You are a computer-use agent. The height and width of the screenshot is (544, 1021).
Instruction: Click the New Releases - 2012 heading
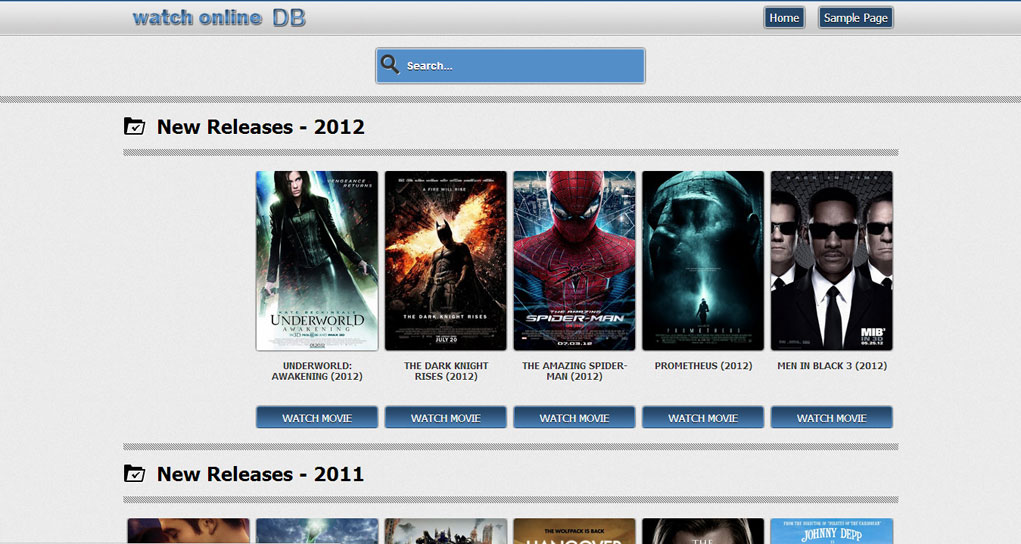click(260, 126)
